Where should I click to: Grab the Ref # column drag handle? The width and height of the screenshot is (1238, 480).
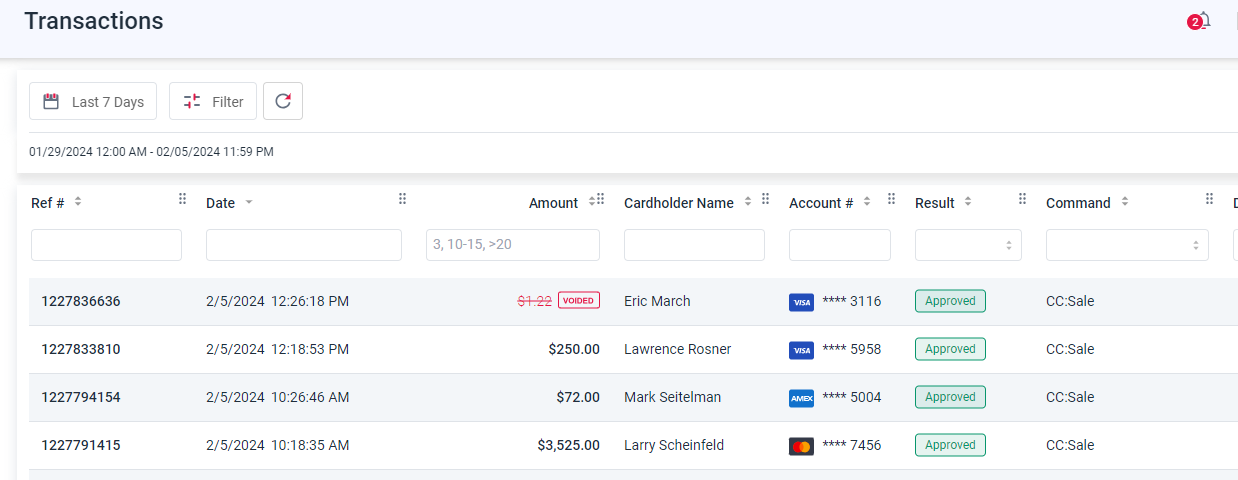pos(182,199)
